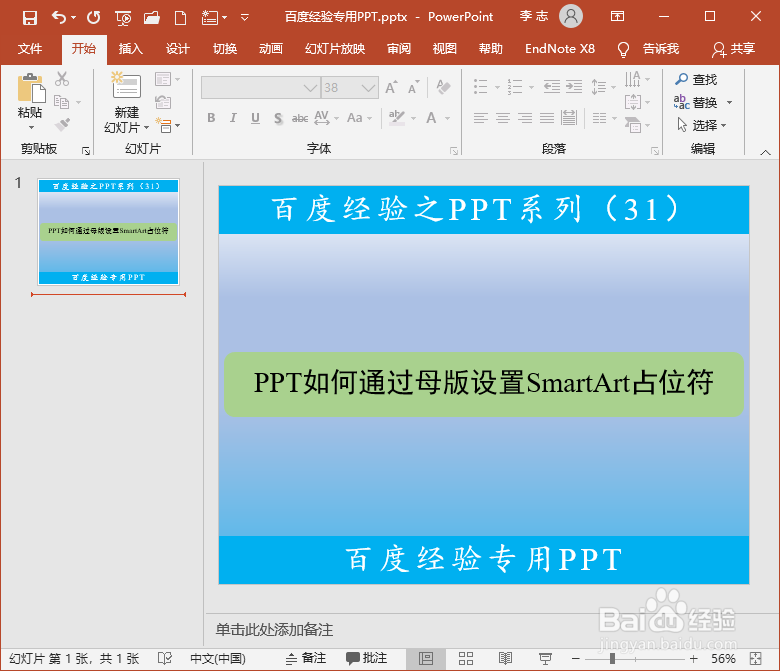Expand the New Slide dropdown arrow
Image resolution: width=780 pixels, height=671 pixels.
pyautogui.click(x=146, y=128)
